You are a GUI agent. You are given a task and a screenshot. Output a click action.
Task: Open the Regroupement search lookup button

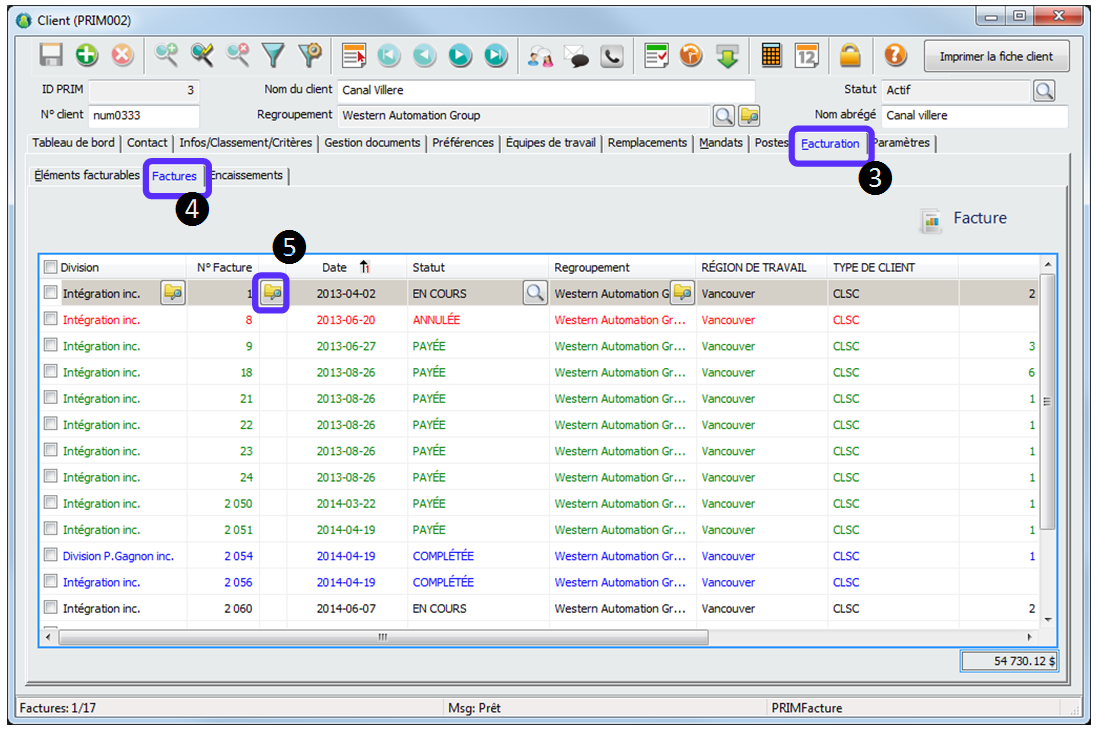pyautogui.click(x=722, y=116)
